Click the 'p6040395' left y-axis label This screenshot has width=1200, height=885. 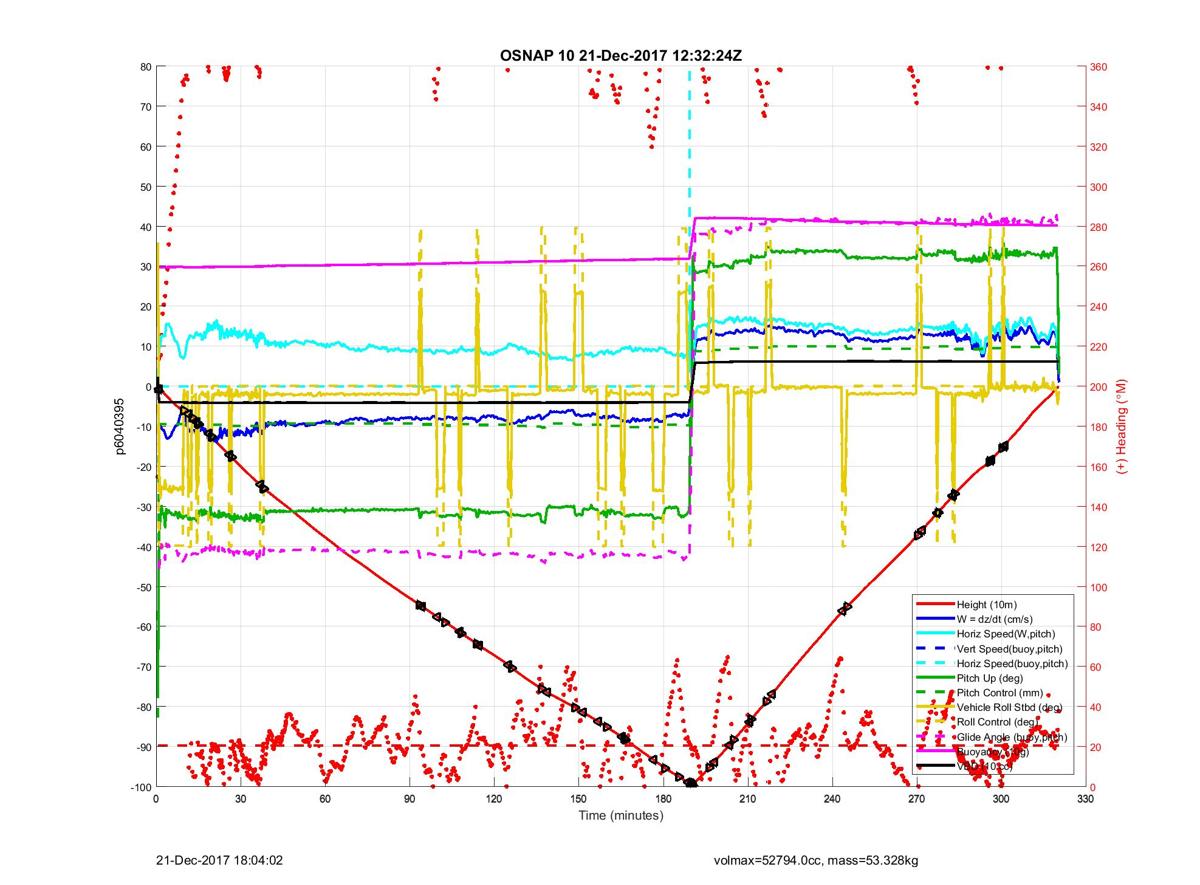click(119, 427)
